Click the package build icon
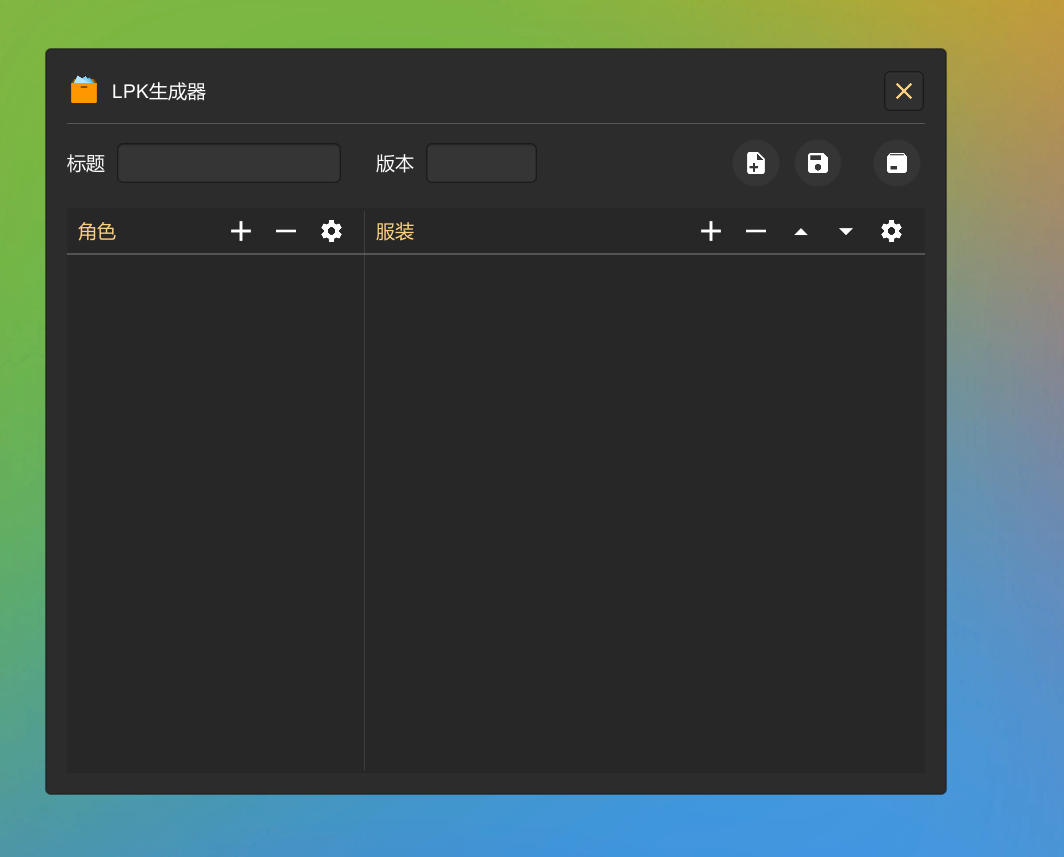 (897, 163)
